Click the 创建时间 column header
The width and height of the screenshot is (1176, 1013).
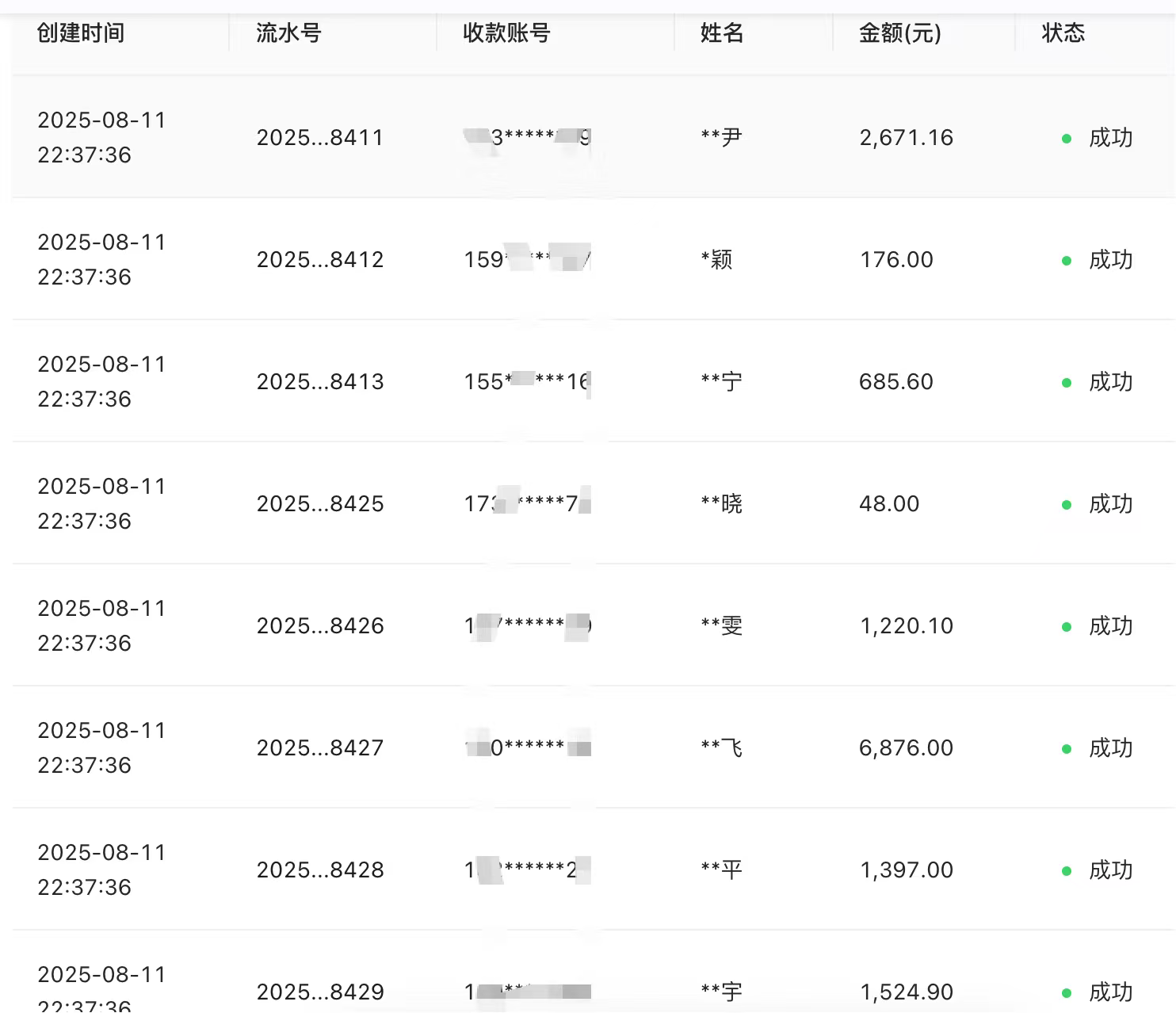coord(81,33)
